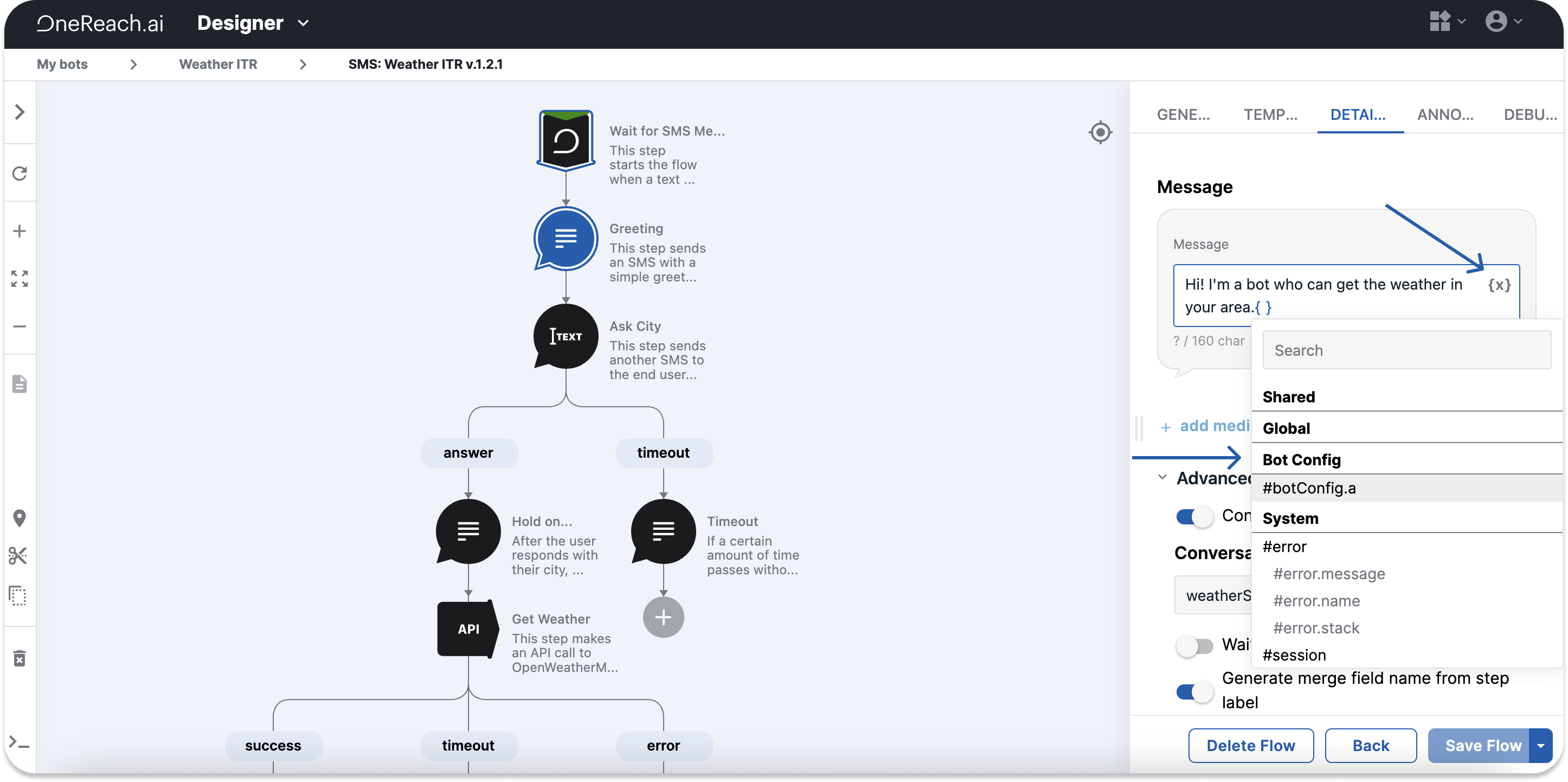The height and width of the screenshot is (782, 1568).
Task: Open the notes document icon in the sidebar
Action: pyautogui.click(x=20, y=384)
